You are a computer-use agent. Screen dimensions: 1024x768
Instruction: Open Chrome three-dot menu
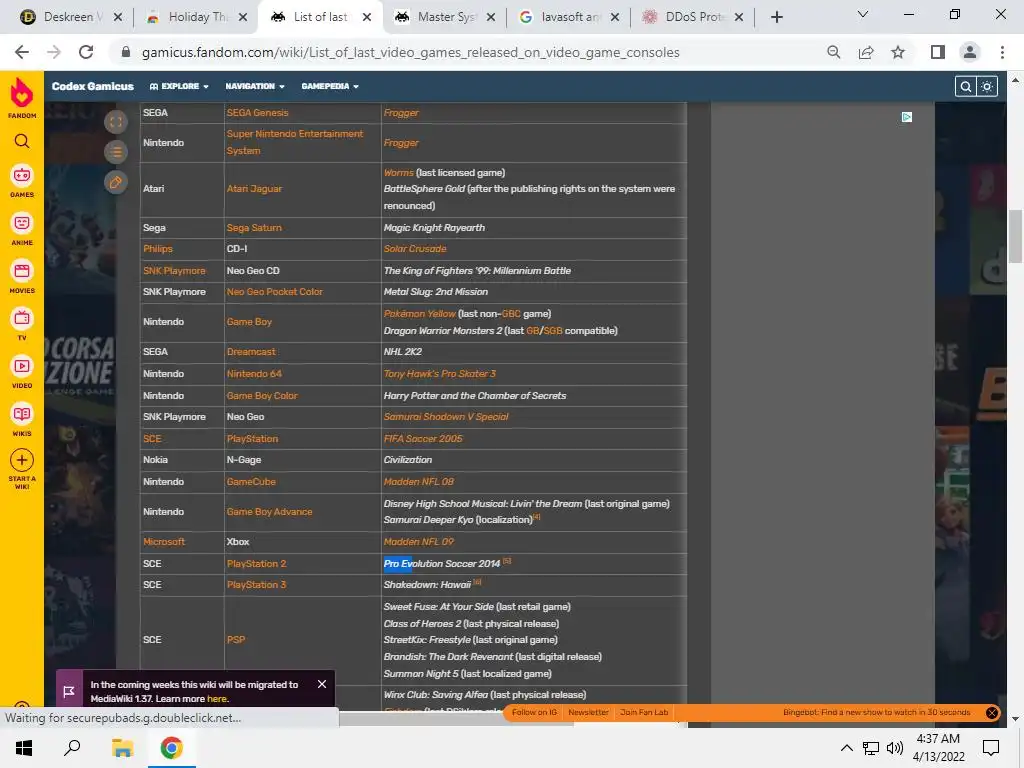(1002, 52)
